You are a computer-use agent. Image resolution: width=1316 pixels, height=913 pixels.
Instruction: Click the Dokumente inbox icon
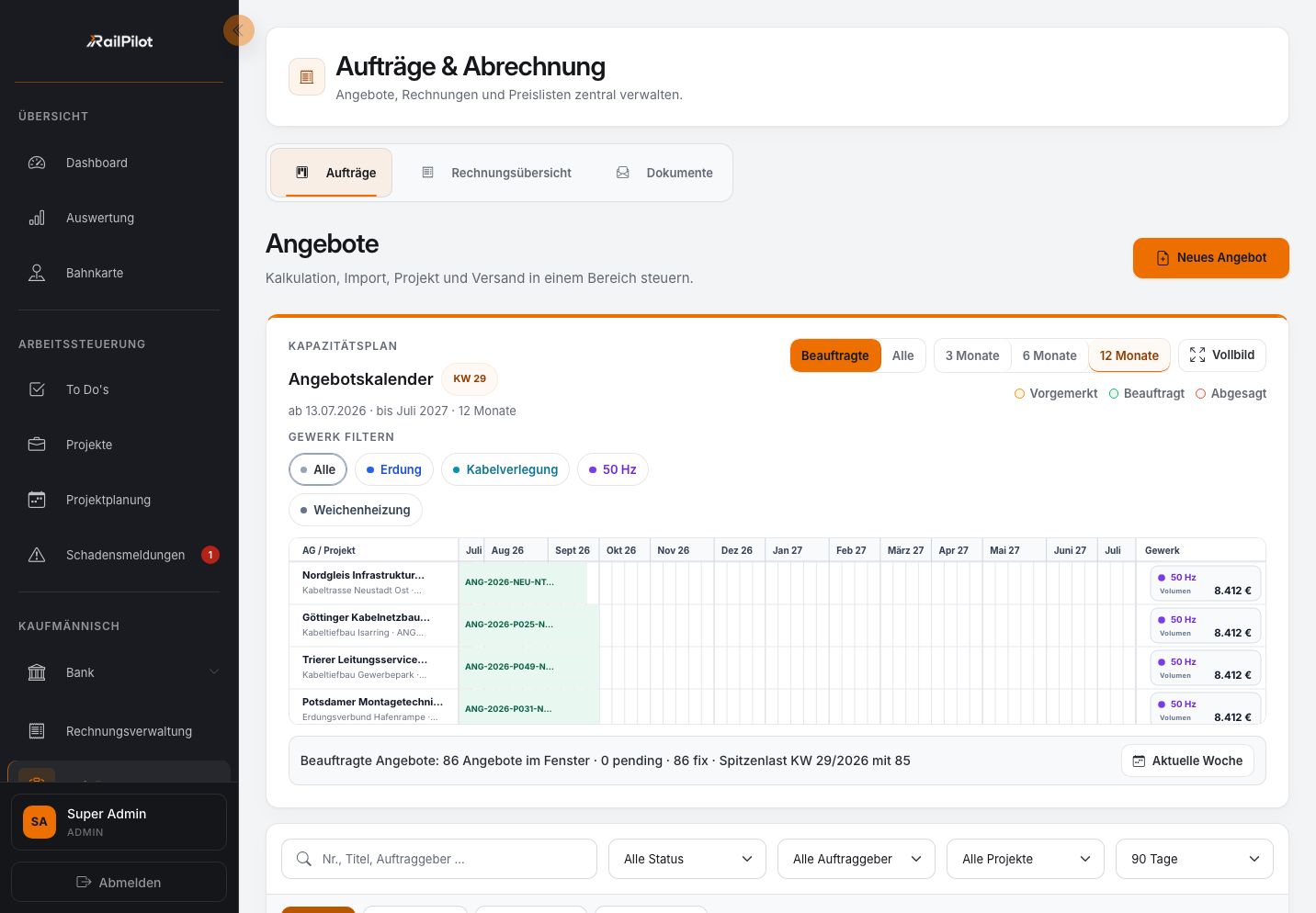(623, 173)
